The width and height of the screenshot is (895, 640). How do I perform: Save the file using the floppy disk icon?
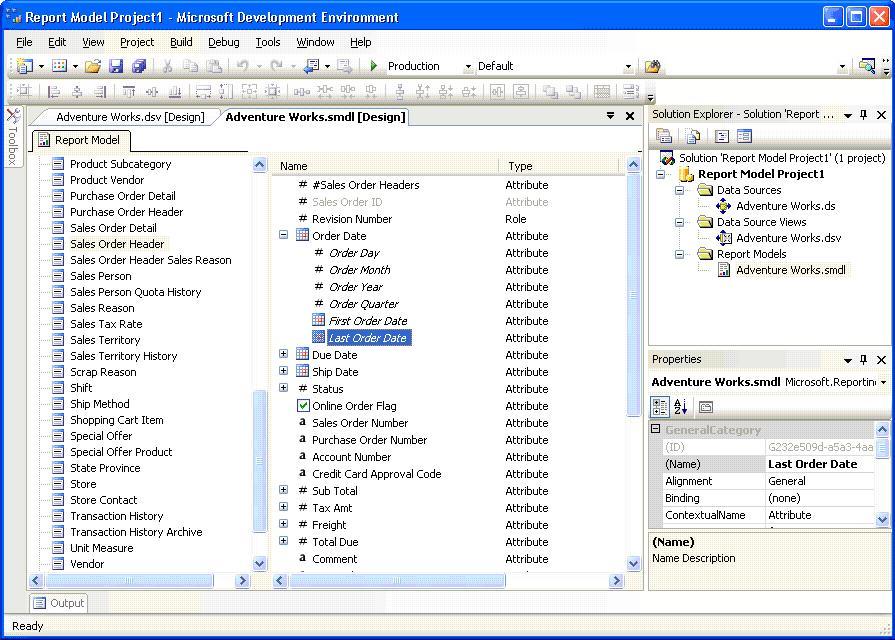(x=116, y=66)
